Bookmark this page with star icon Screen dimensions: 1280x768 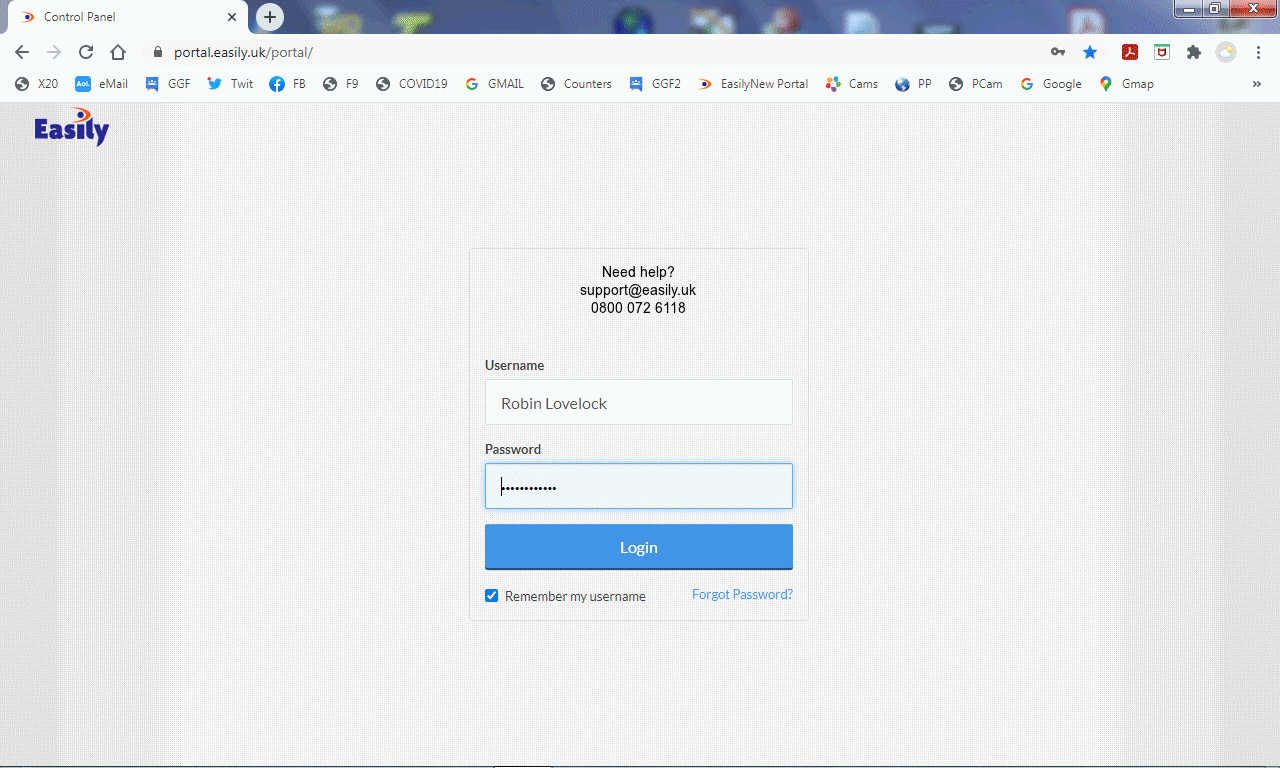tap(1090, 52)
